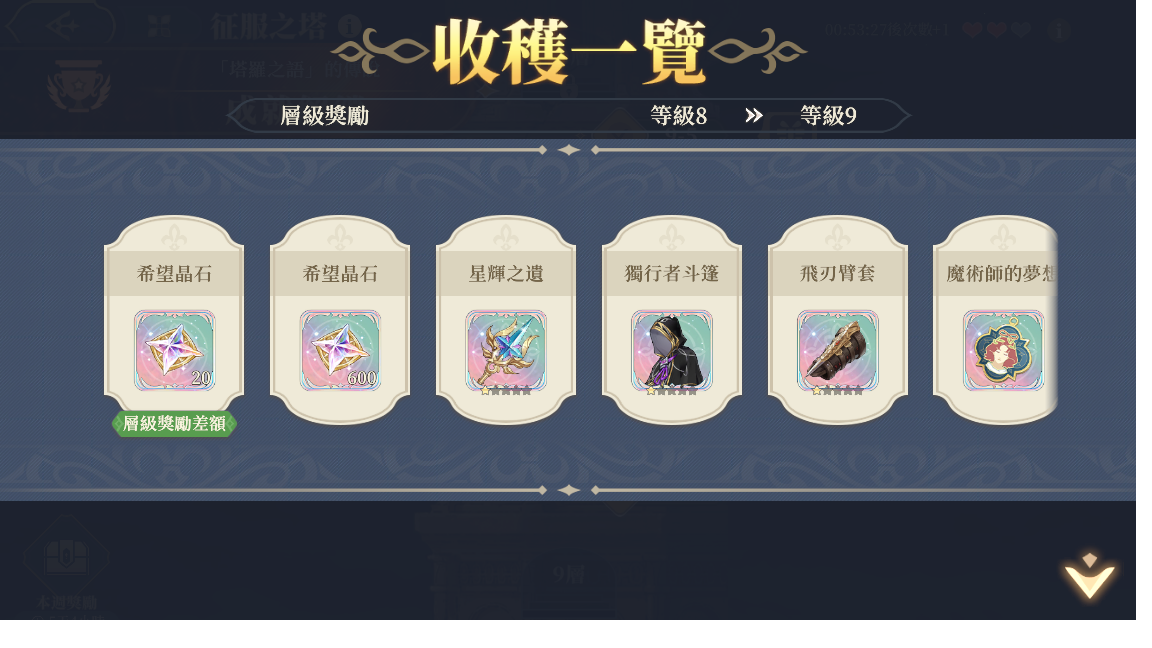Select the 魔術師的夢想 badge icon
This screenshot has height=648, width=1152.
[1004, 350]
